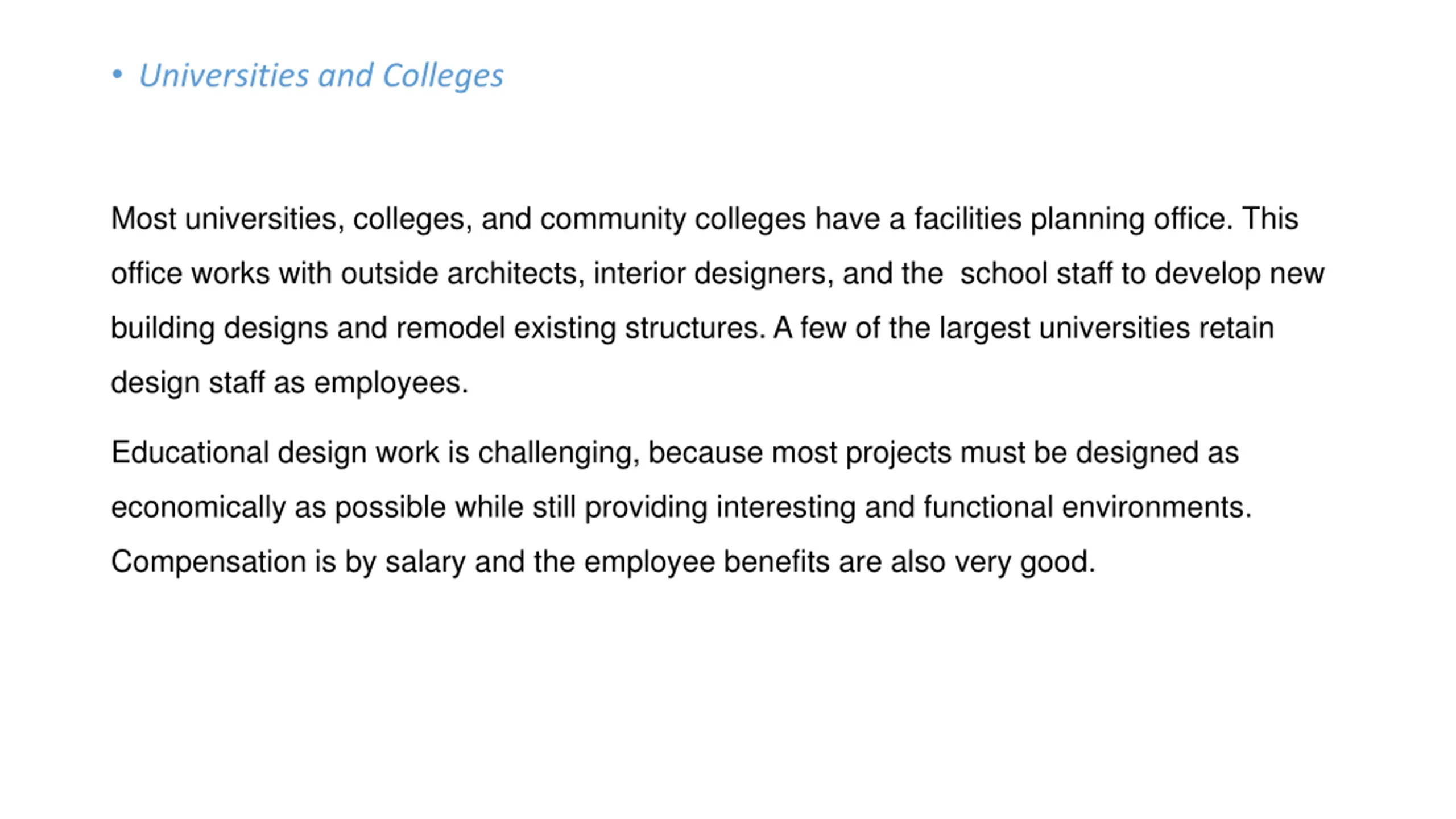Click the words 'building designs'

[x=220, y=329]
